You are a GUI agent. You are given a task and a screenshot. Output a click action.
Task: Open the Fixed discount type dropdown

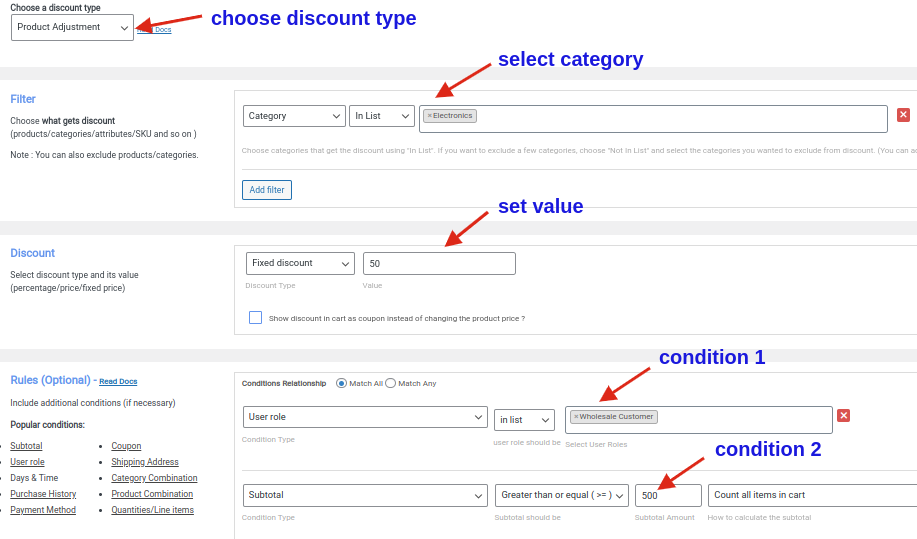300,263
